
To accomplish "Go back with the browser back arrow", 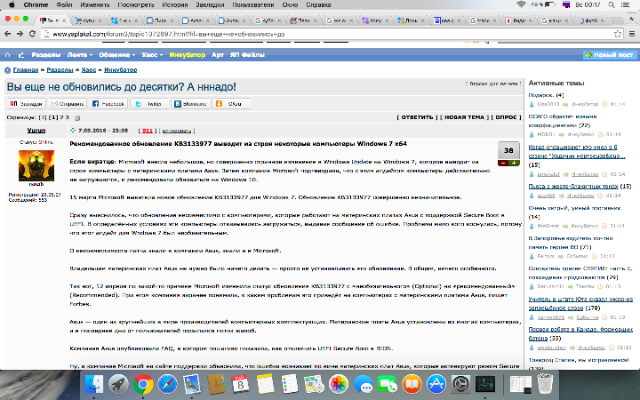I will click(7, 34).
